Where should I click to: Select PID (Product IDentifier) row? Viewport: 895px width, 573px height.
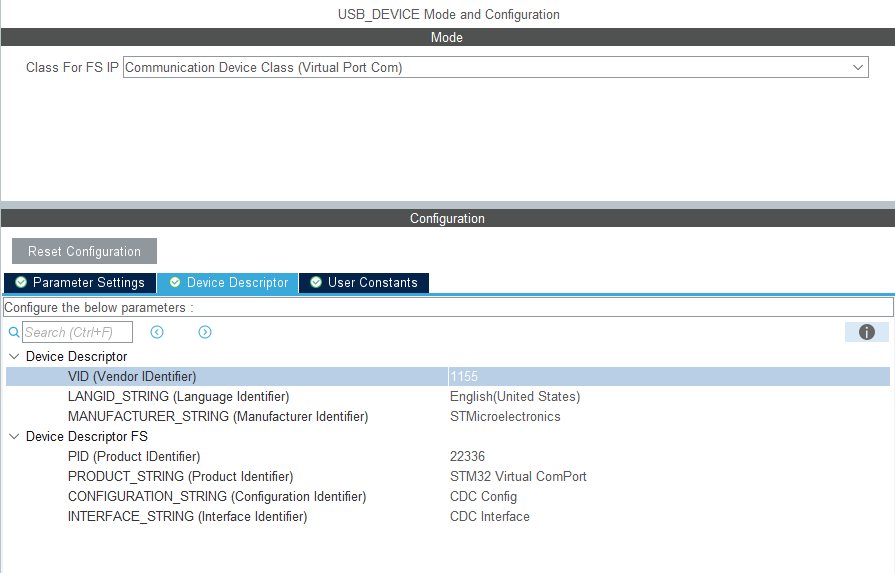coord(448,457)
